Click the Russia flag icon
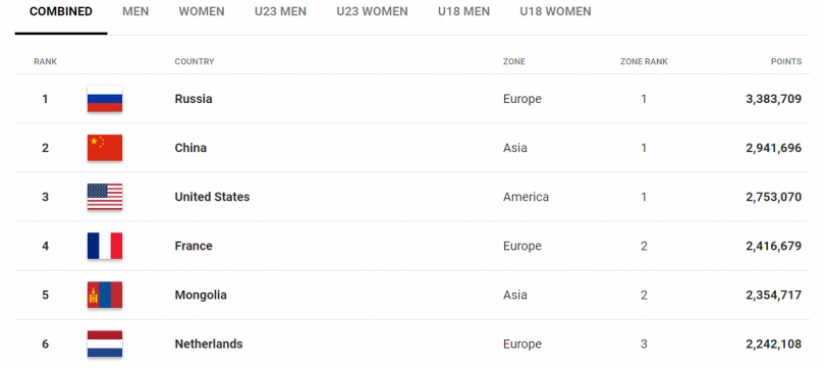 (x=105, y=98)
